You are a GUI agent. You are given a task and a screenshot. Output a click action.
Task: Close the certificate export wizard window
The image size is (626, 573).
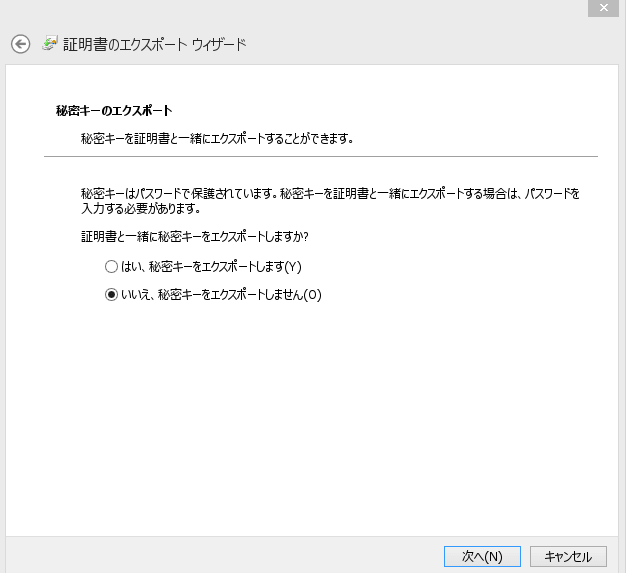click(603, 8)
